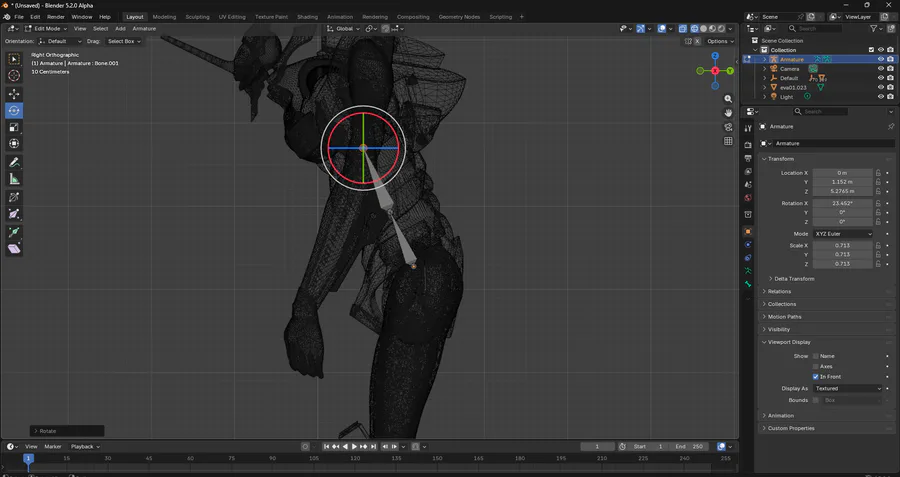Choose the Bone Roll tool
900x477 pixels.
tap(14, 197)
